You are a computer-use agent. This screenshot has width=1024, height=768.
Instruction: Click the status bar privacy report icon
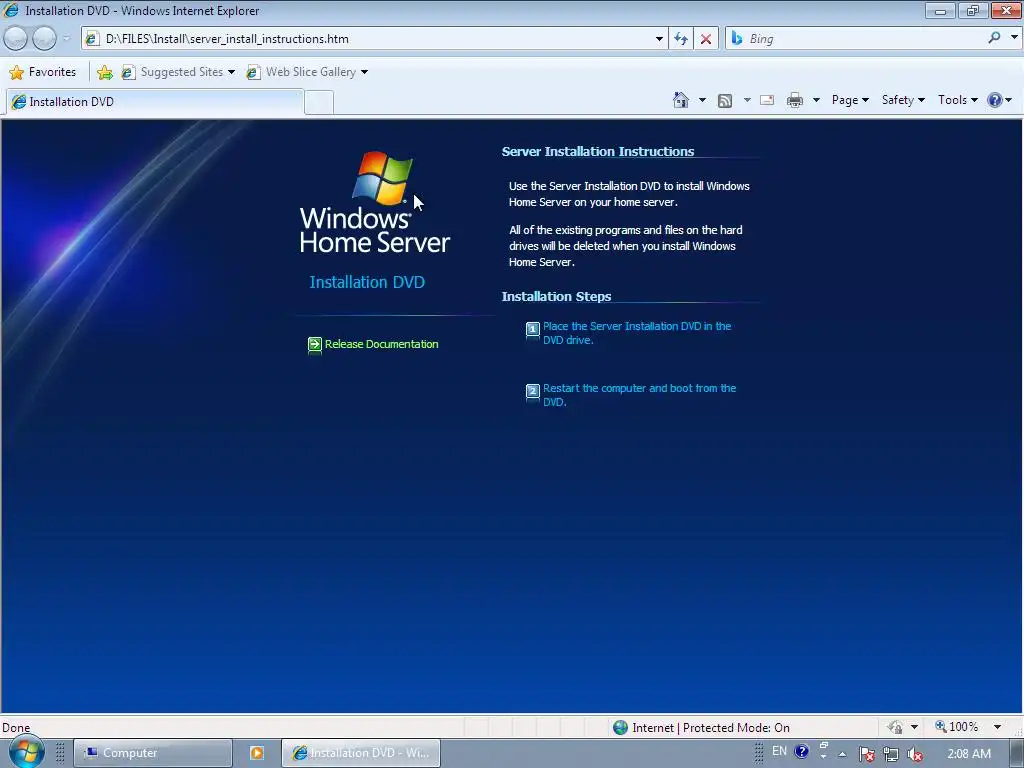(x=895, y=727)
